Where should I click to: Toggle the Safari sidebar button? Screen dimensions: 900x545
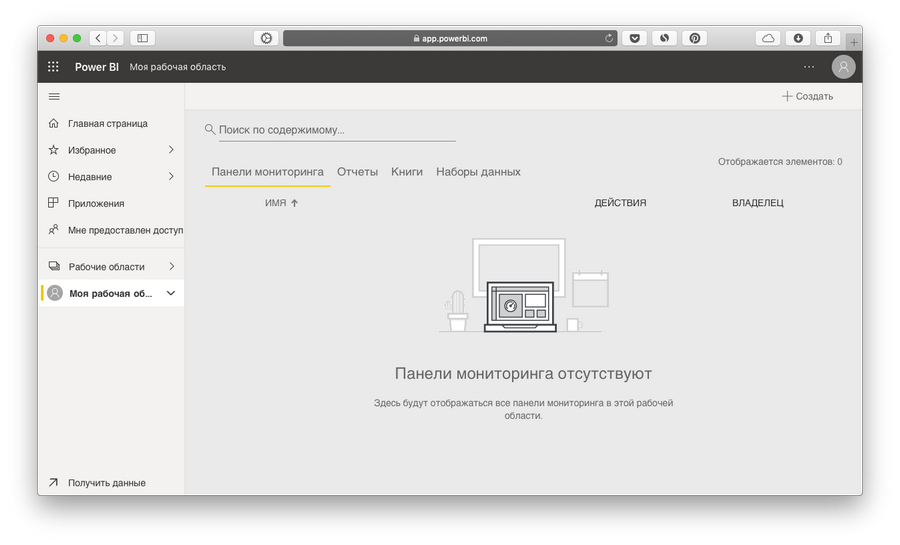pyautogui.click(x=142, y=38)
